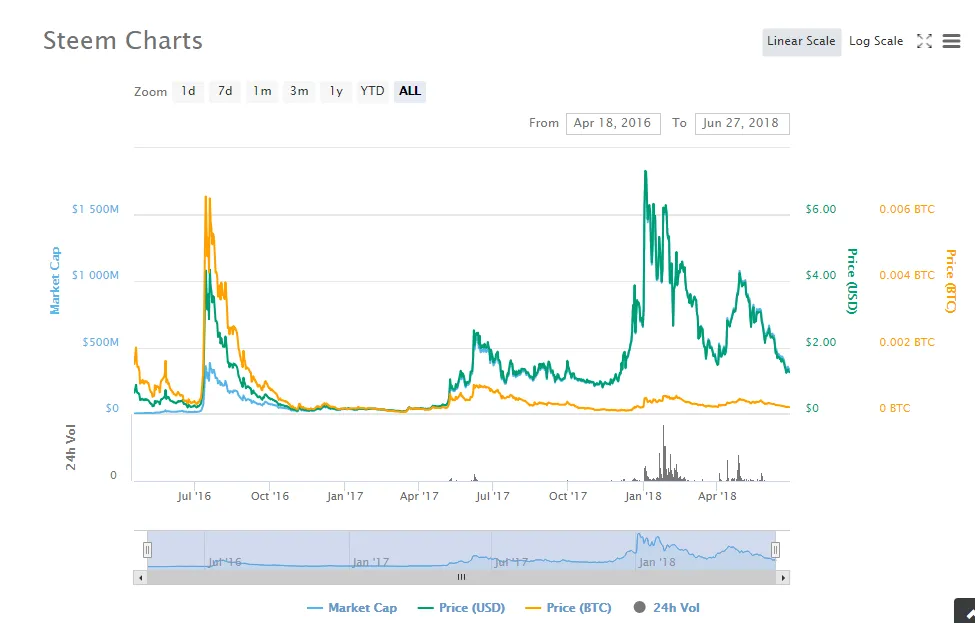Click the Jan '17 x-axis label
This screenshot has width=975, height=623.
(x=345, y=496)
